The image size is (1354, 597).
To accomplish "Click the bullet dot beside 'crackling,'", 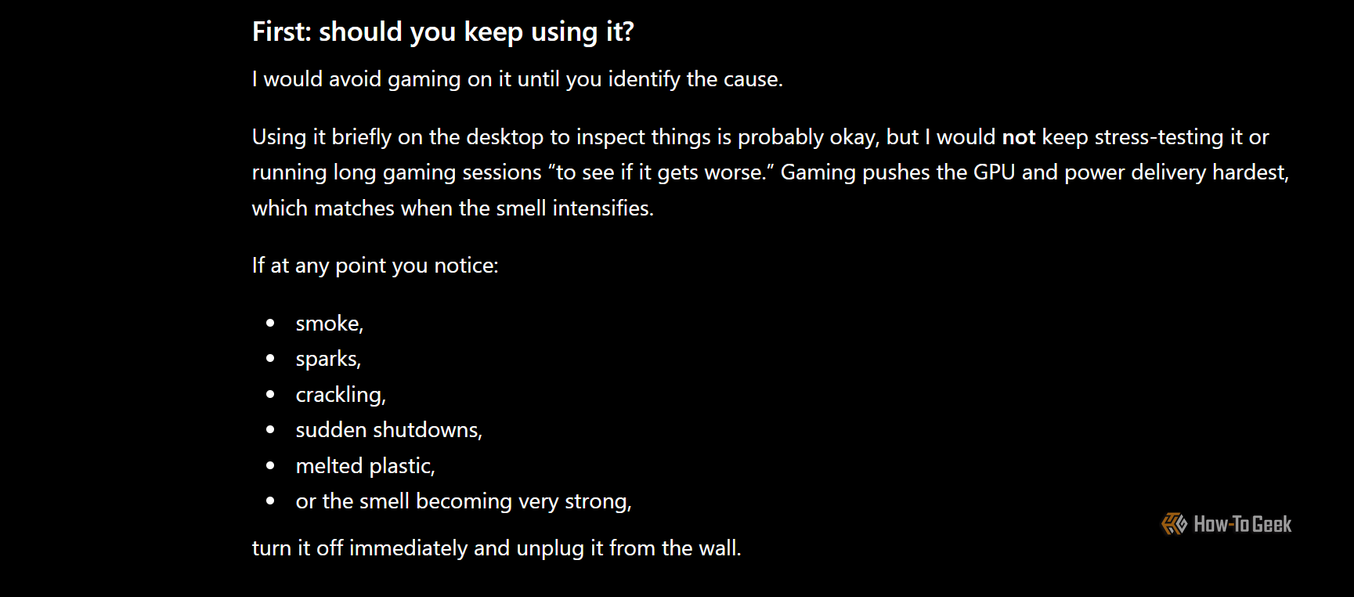I will pyautogui.click(x=270, y=394).
